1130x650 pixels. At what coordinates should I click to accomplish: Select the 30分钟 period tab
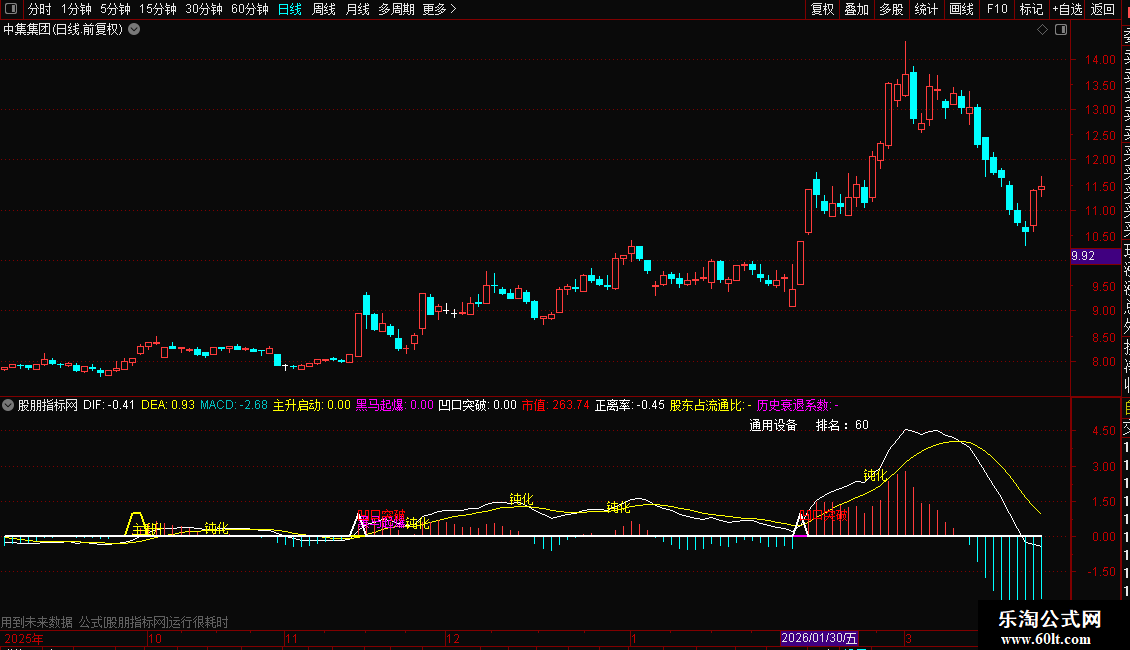tap(204, 9)
